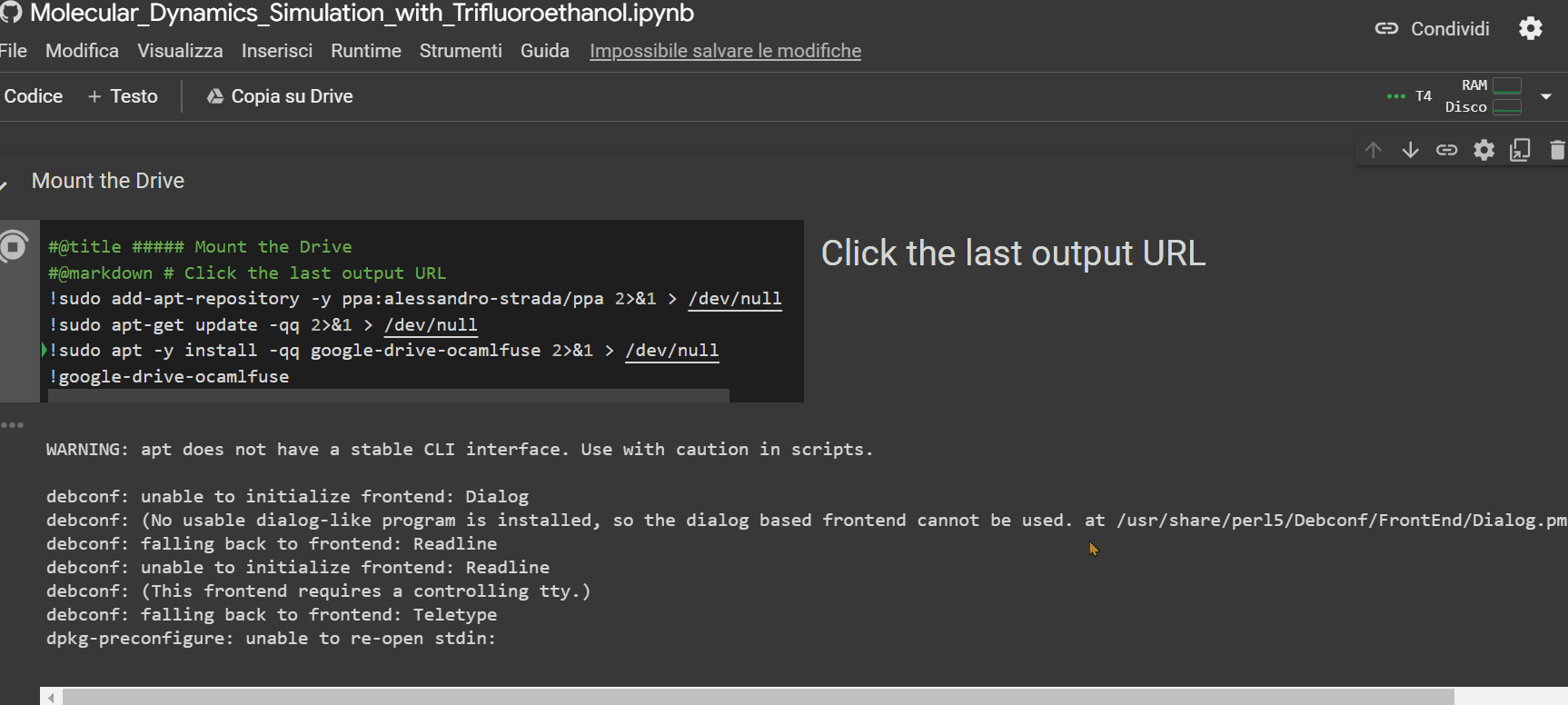Click the output horizontal scrollbar track
The width and height of the screenshot is (1568, 705).
[x=759, y=697]
